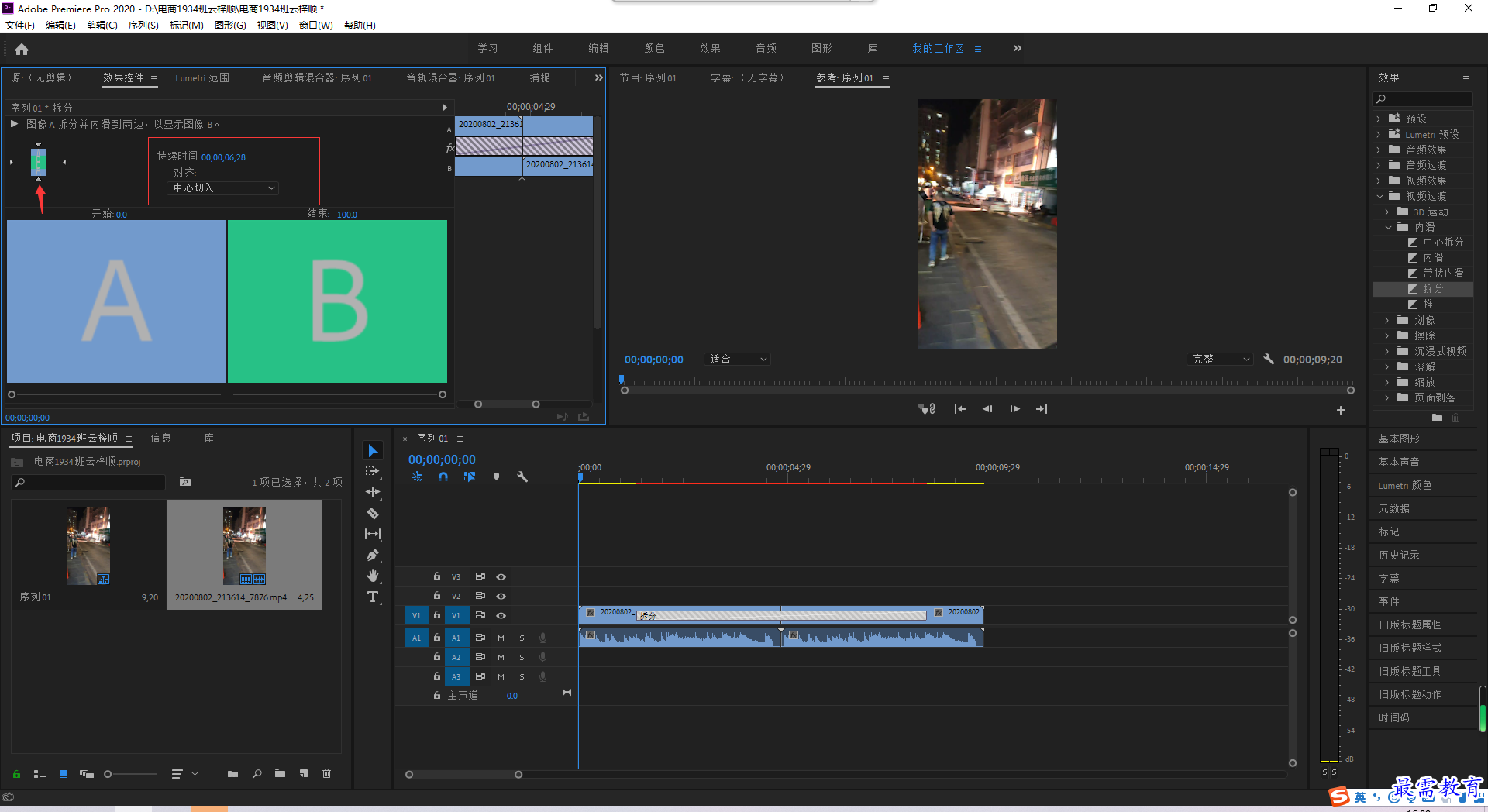This screenshot has height=812, width=1488.
Task: Open the 序列(S) menu
Action: point(143,26)
